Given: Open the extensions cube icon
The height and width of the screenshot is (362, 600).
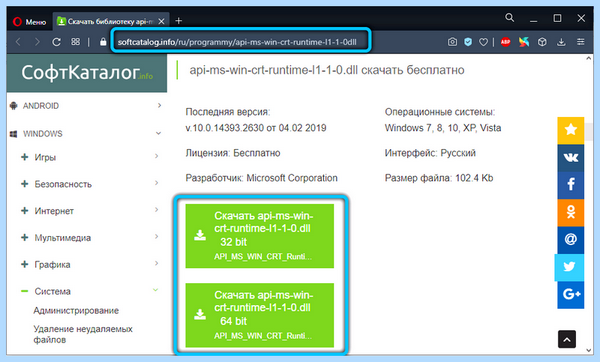Looking at the screenshot, I should pos(542,42).
